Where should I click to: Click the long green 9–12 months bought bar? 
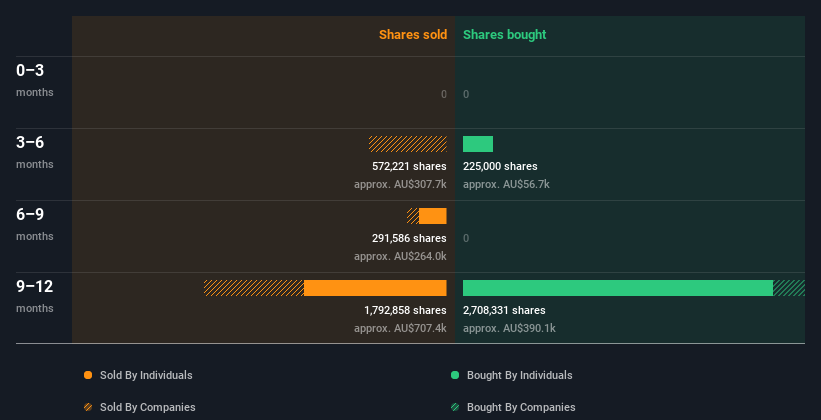tap(618, 288)
